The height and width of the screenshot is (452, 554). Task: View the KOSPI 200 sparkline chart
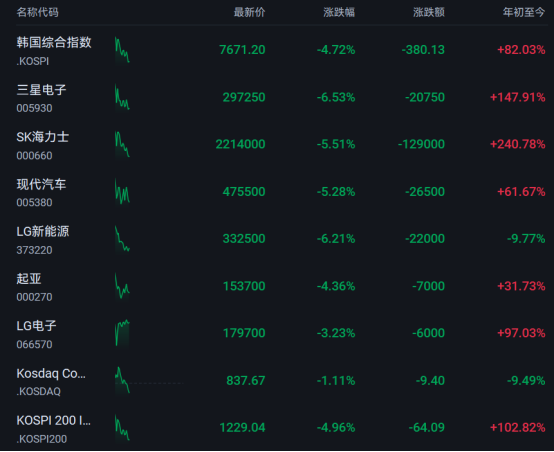[x=122, y=428]
